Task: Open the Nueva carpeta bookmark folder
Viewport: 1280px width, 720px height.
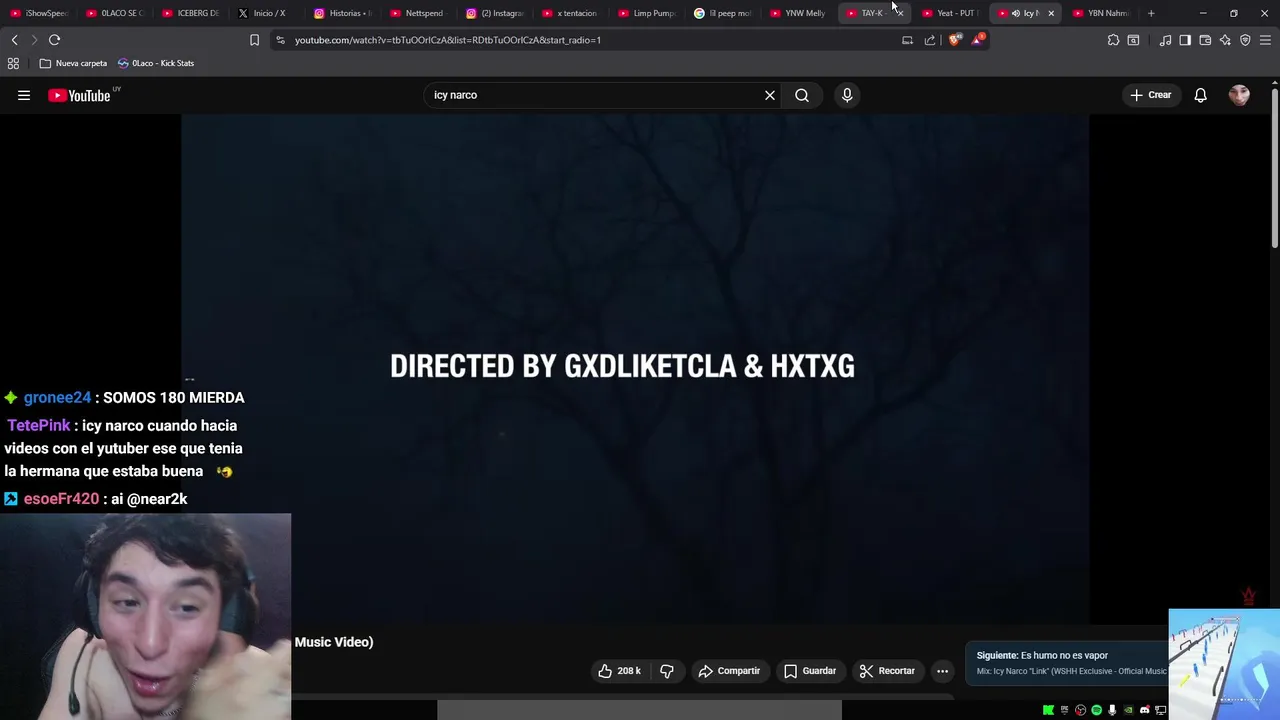Action: click(73, 63)
